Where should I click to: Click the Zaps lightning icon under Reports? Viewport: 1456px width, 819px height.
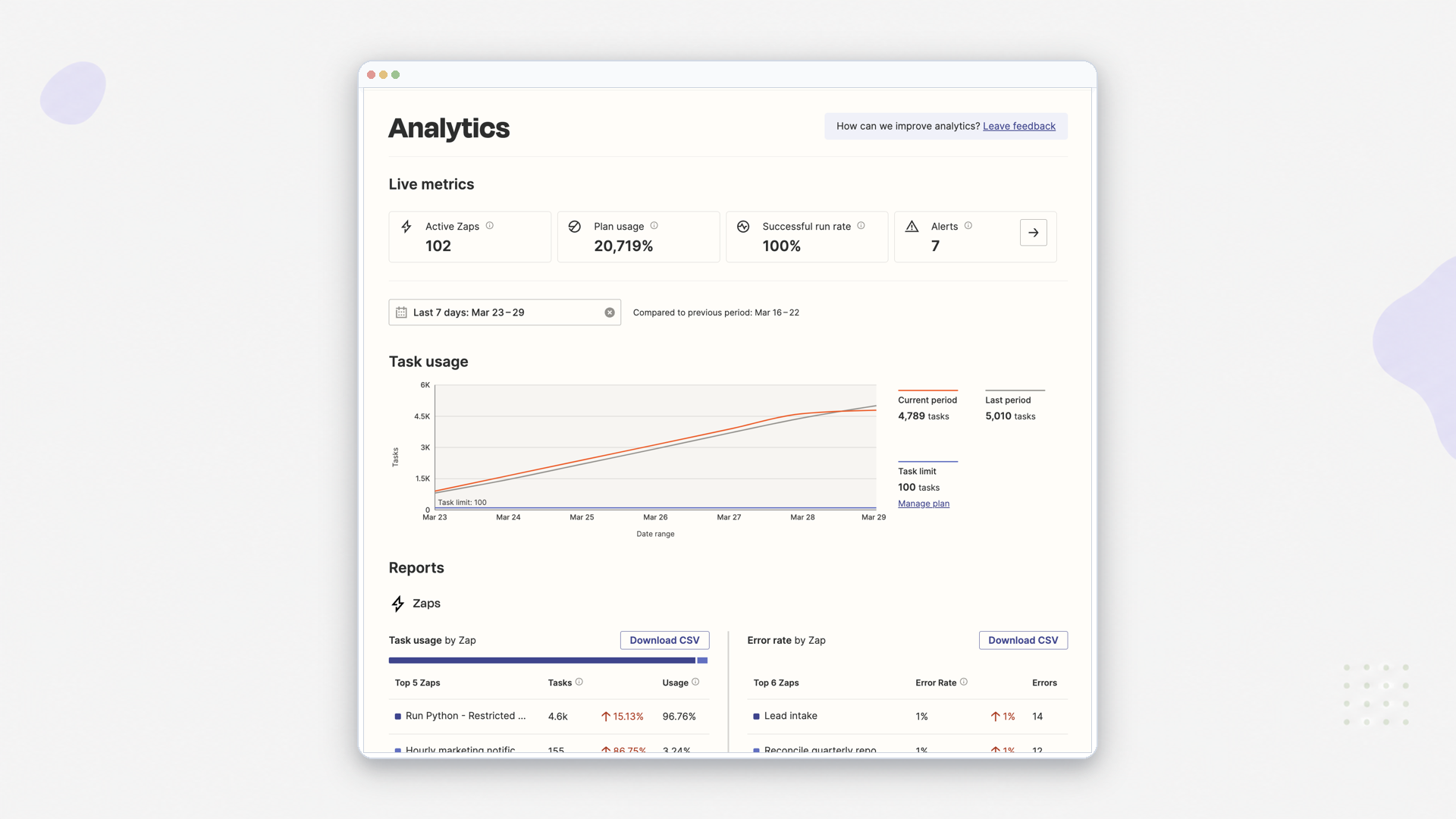(398, 604)
